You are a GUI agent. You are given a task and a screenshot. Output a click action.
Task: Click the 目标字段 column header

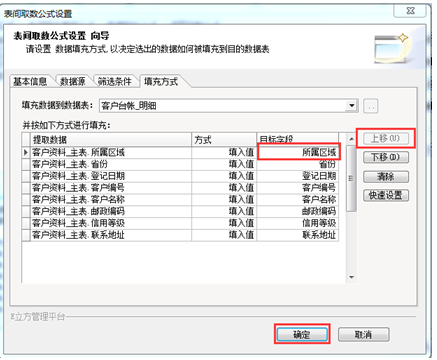(297, 139)
